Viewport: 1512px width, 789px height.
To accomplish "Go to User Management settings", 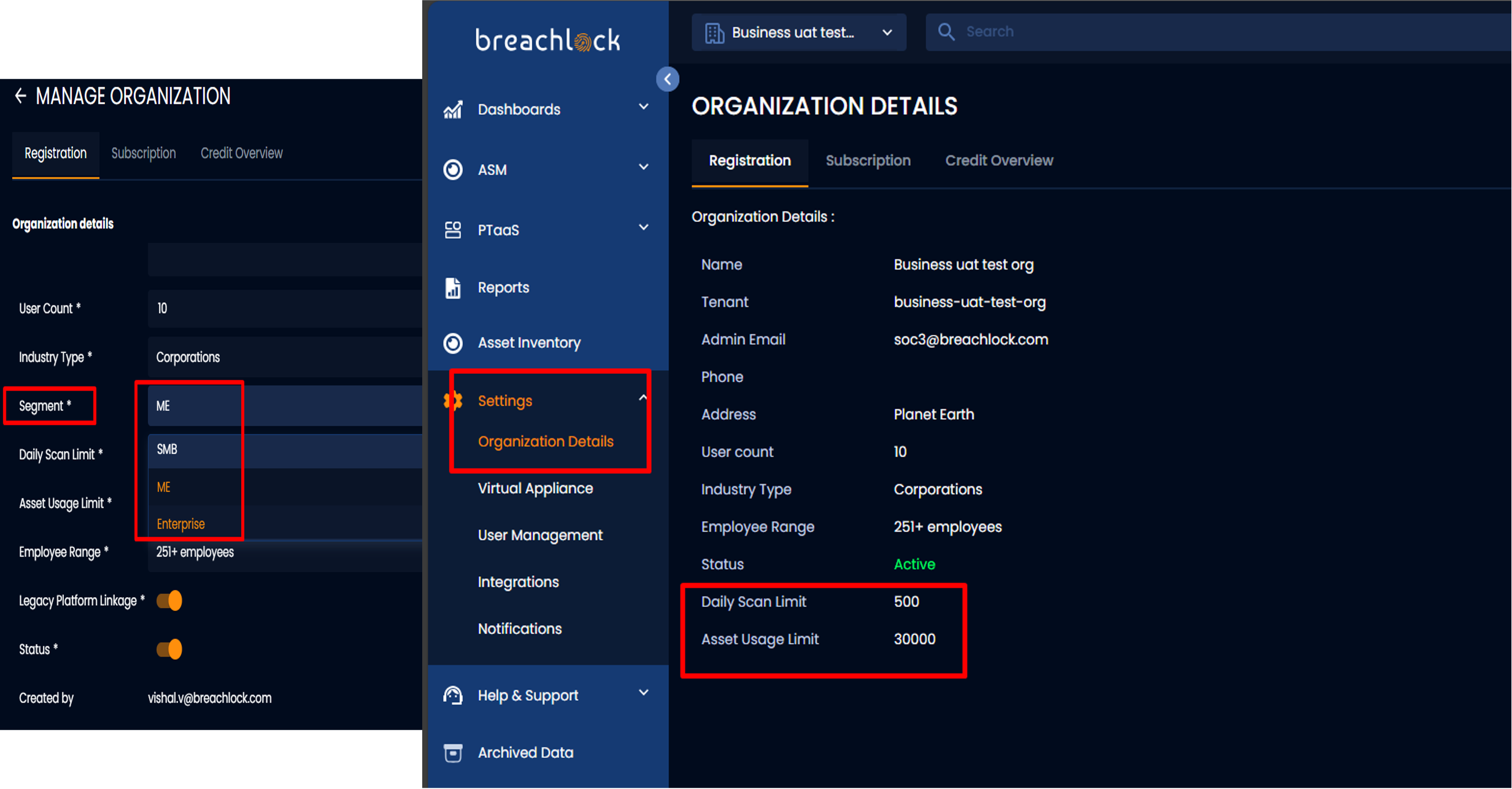I will pyautogui.click(x=540, y=536).
